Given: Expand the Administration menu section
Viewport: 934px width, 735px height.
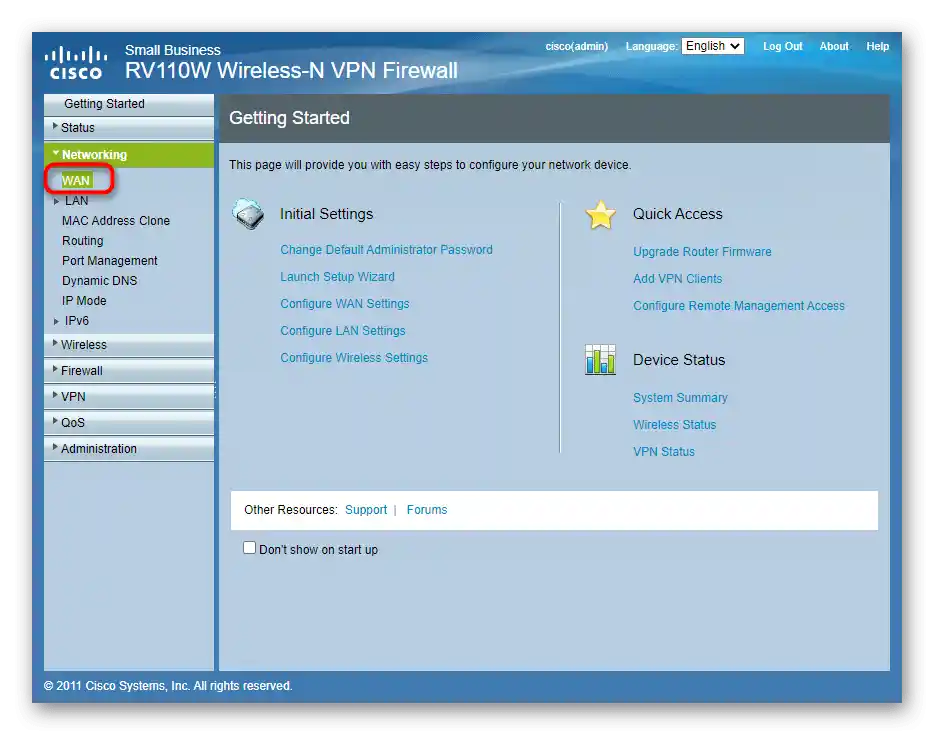Looking at the screenshot, I should (x=129, y=449).
